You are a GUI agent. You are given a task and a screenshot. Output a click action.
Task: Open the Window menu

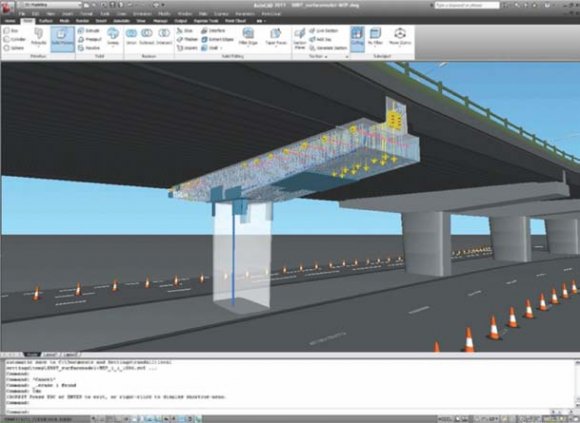185,14
